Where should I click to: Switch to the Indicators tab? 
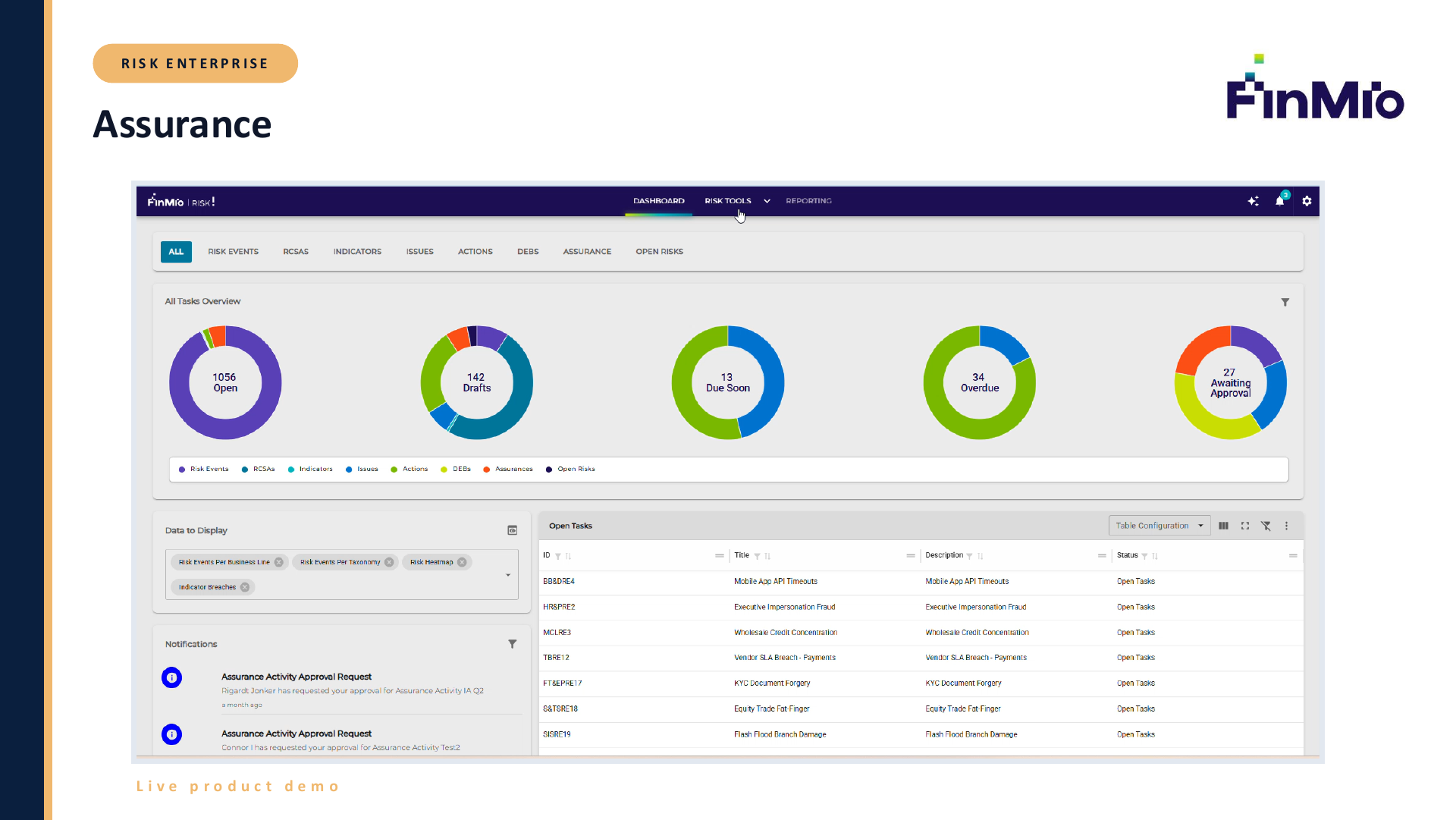358,252
